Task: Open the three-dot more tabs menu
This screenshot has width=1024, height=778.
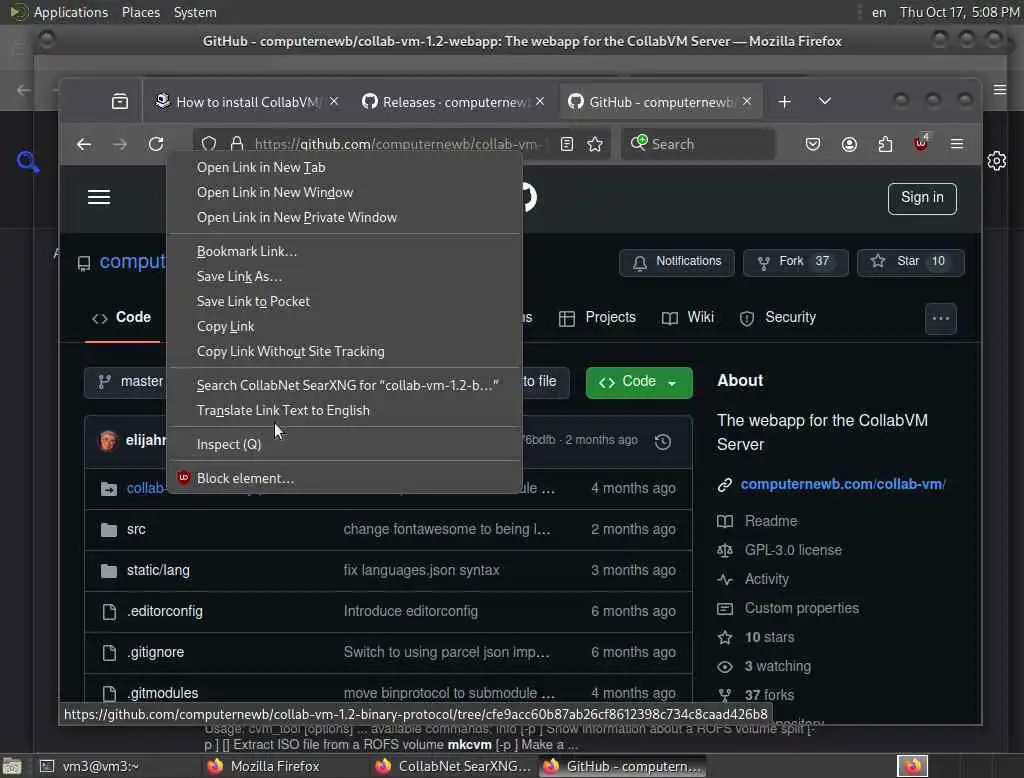Action: click(x=940, y=319)
